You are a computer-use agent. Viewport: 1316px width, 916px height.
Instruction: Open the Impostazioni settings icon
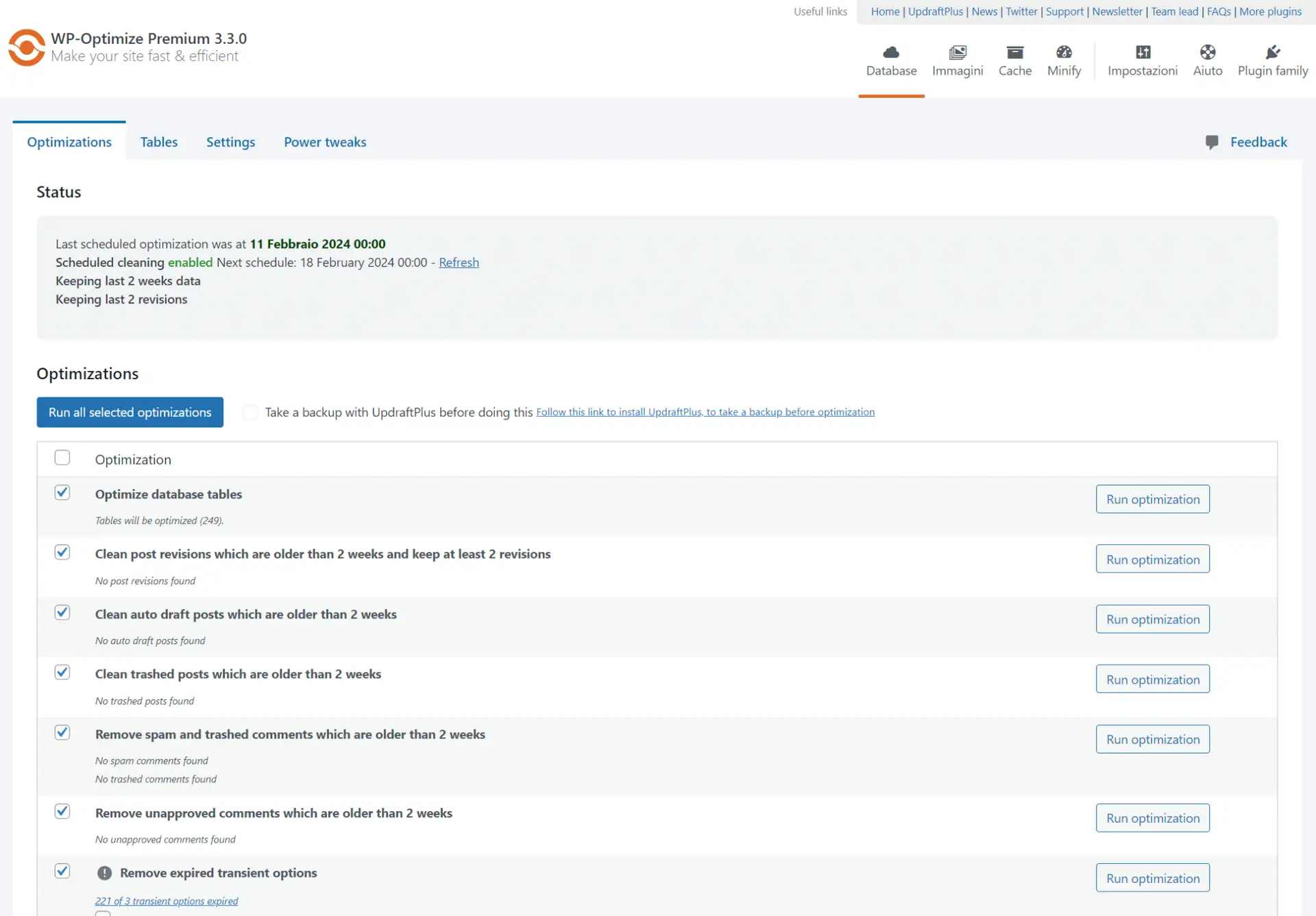tap(1143, 52)
